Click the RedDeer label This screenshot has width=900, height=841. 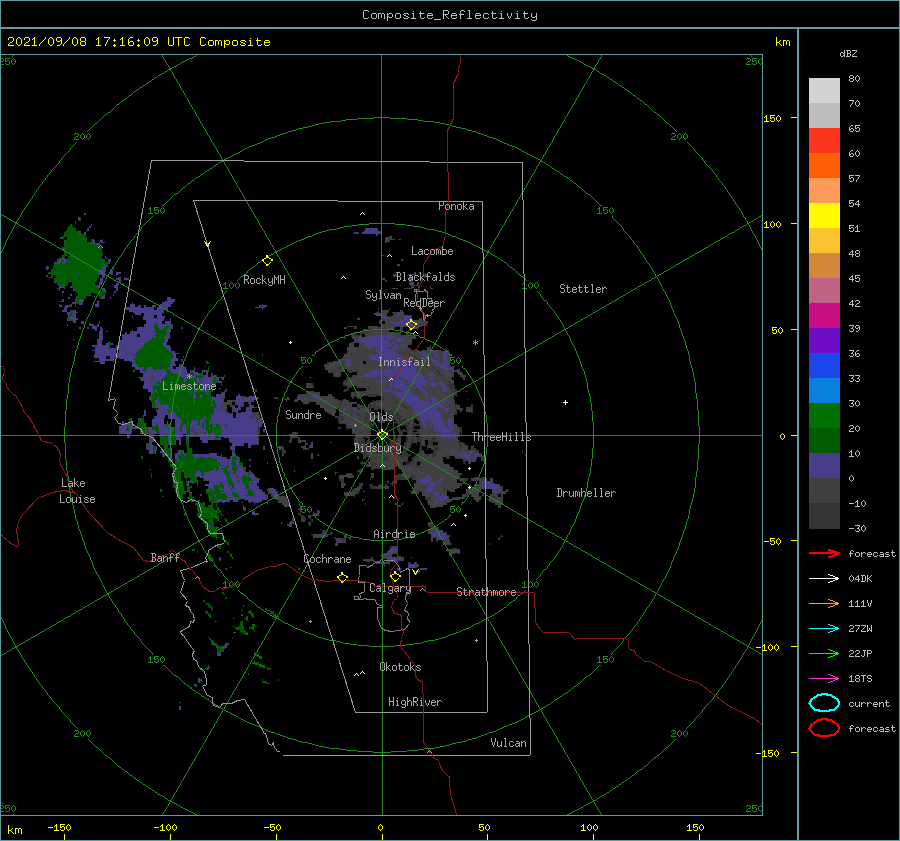[424, 303]
